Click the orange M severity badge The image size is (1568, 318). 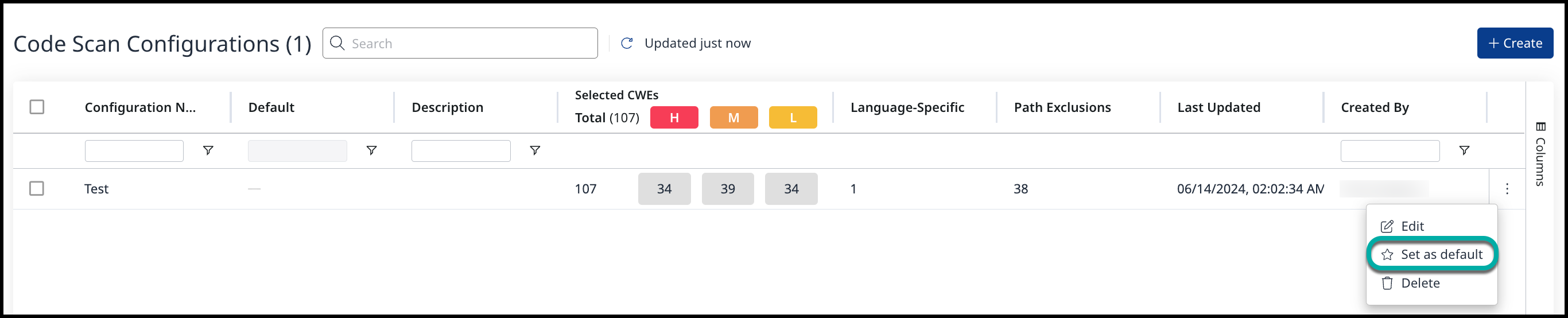733,118
